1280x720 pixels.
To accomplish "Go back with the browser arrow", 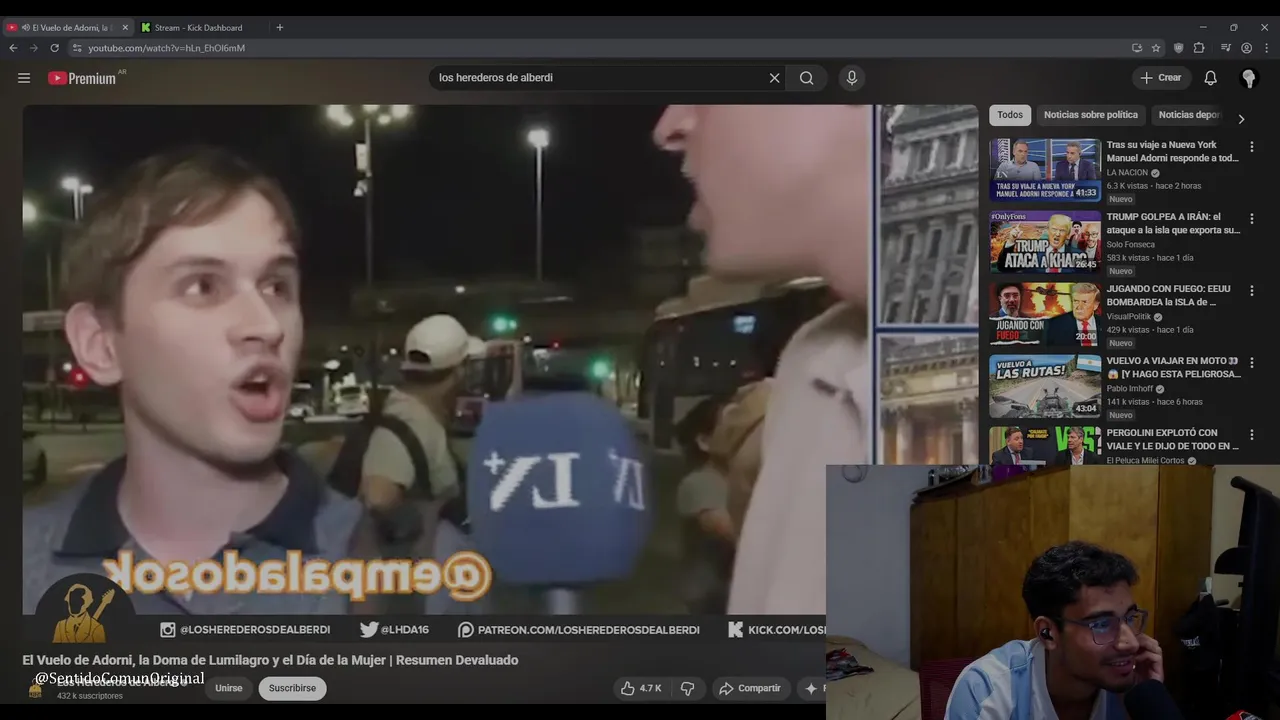I will (13, 48).
